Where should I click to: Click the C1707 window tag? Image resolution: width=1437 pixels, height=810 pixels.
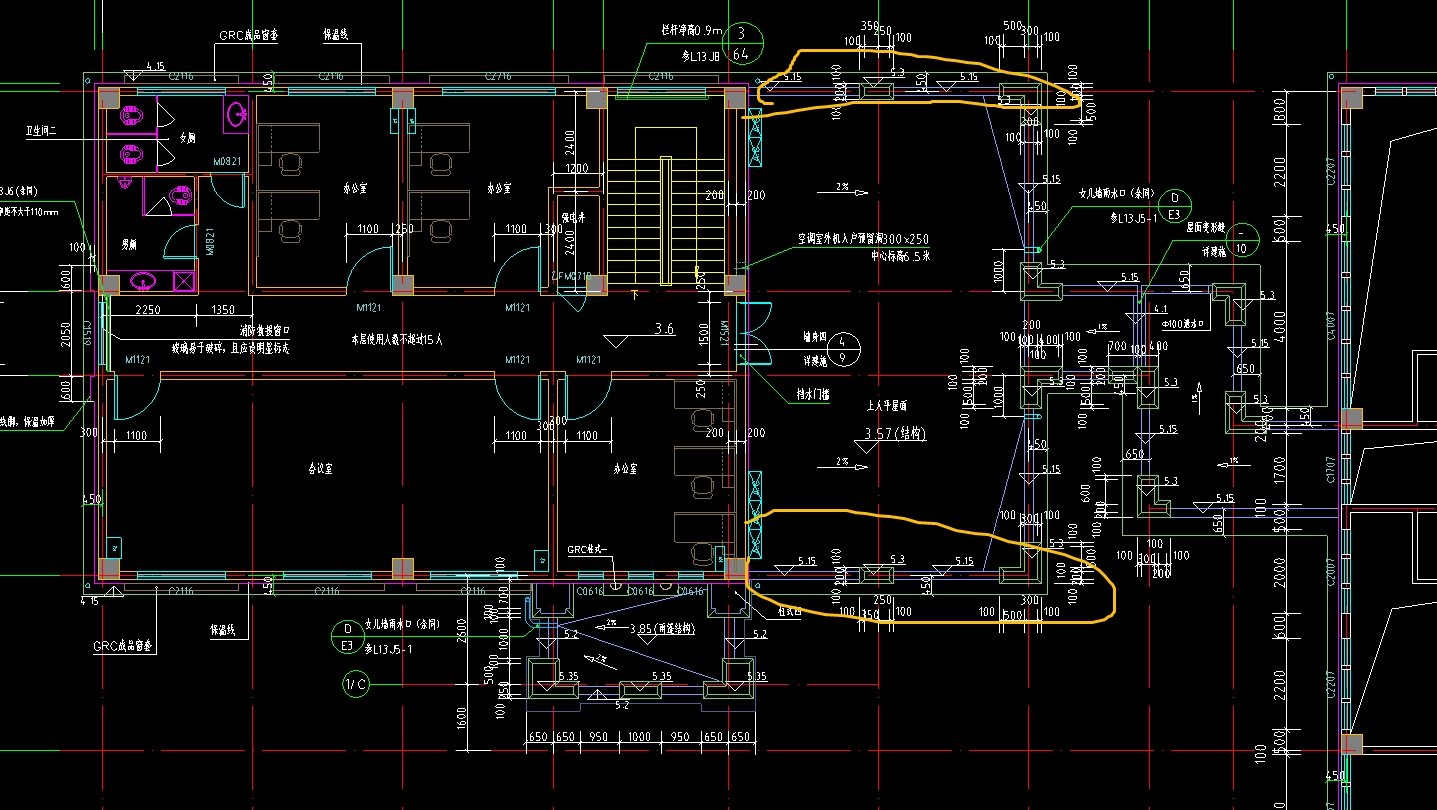tap(1330, 470)
